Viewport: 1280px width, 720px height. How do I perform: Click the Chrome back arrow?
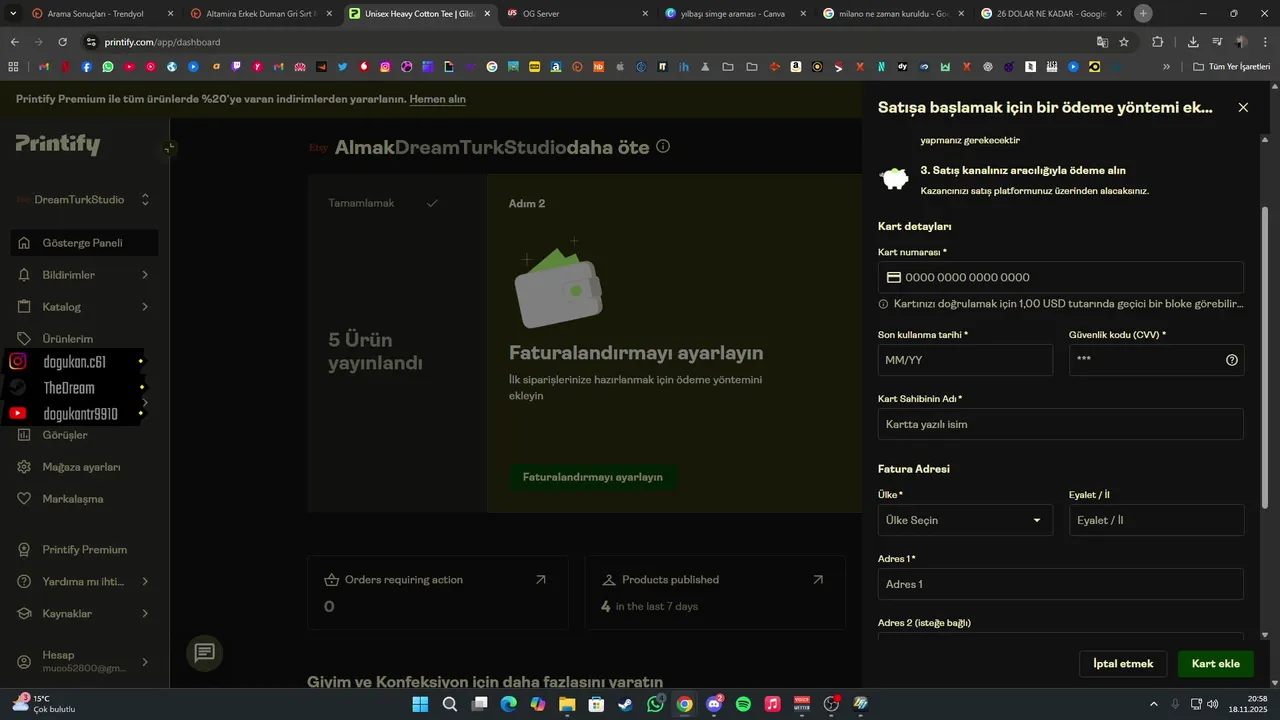[x=14, y=42]
